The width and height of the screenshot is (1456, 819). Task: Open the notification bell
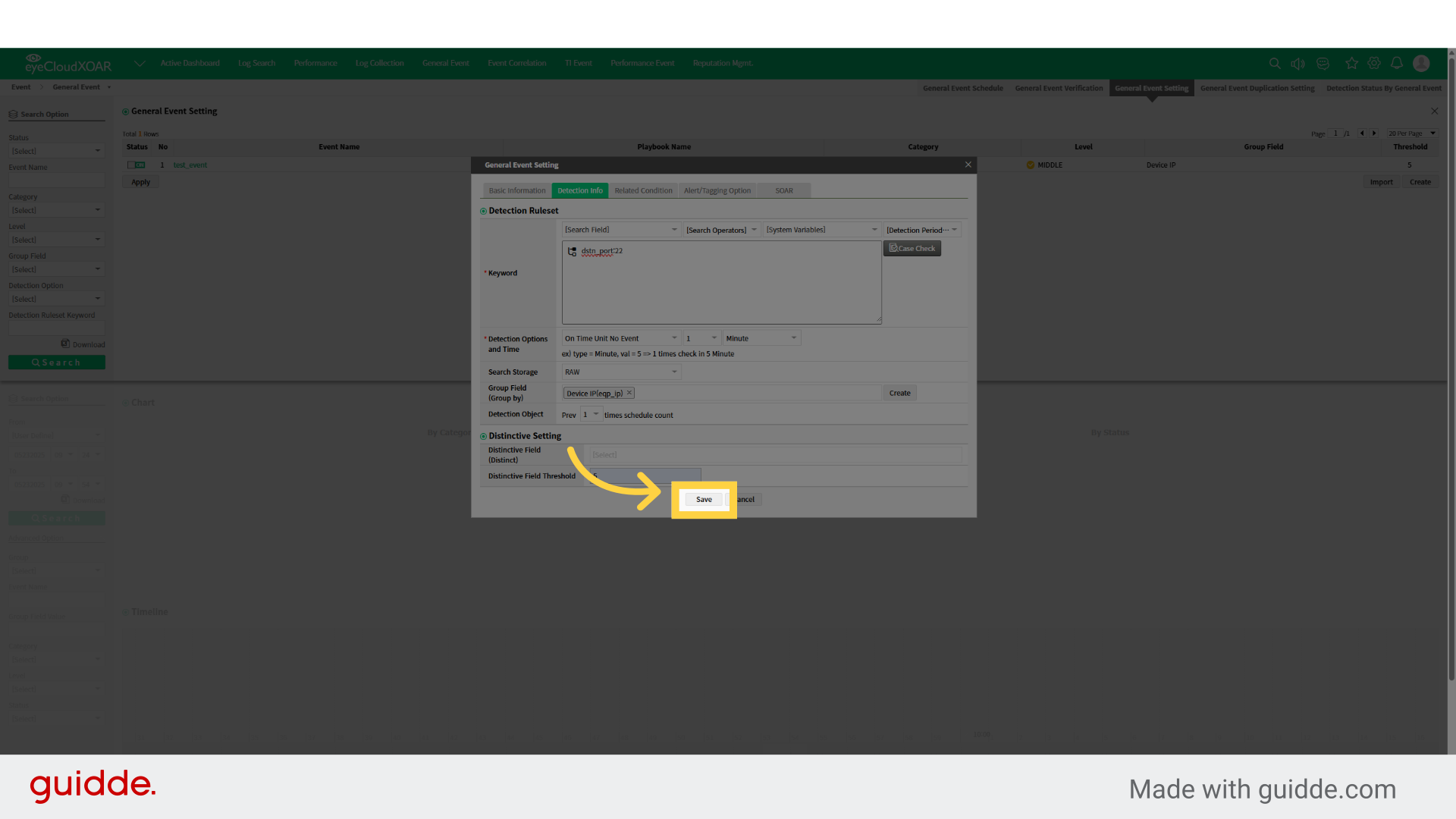pyautogui.click(x=1398, y=64)
